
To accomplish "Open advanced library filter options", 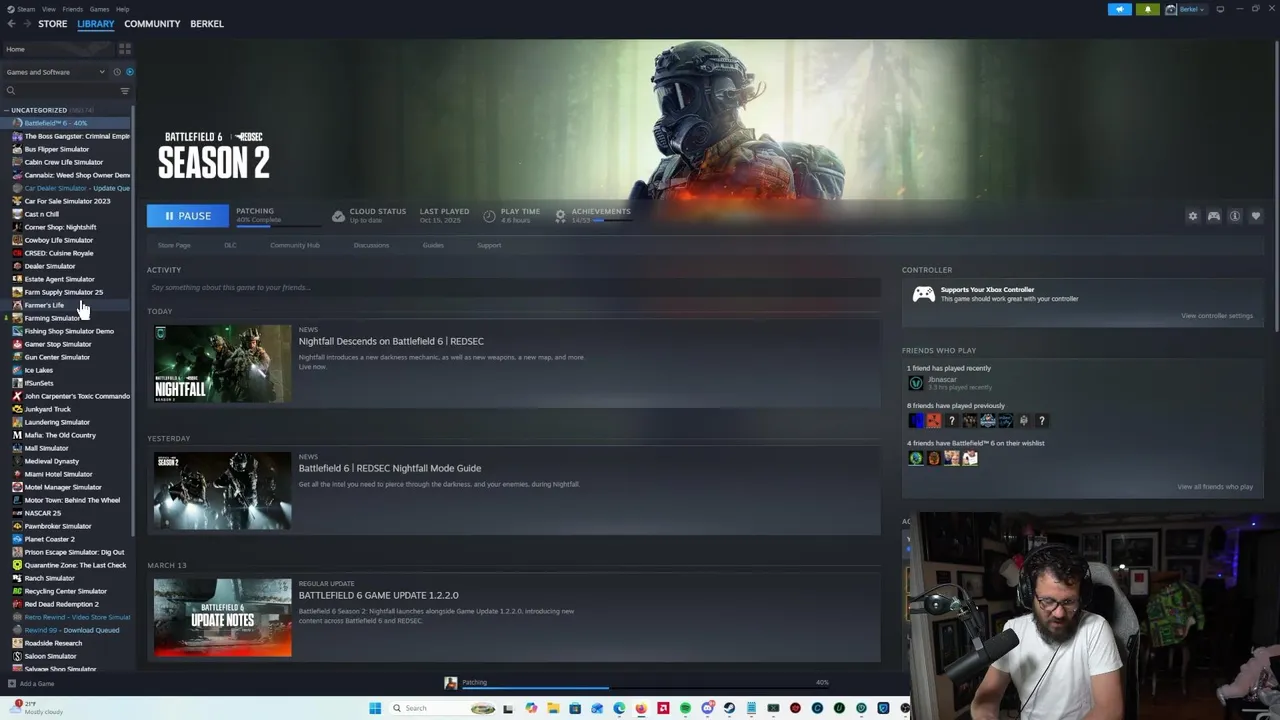I will pos(125,91).
